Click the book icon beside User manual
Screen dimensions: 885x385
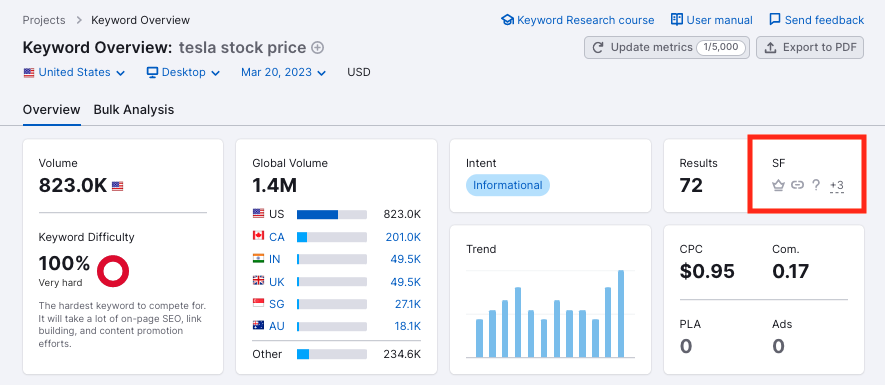click(x=677, y=20)
